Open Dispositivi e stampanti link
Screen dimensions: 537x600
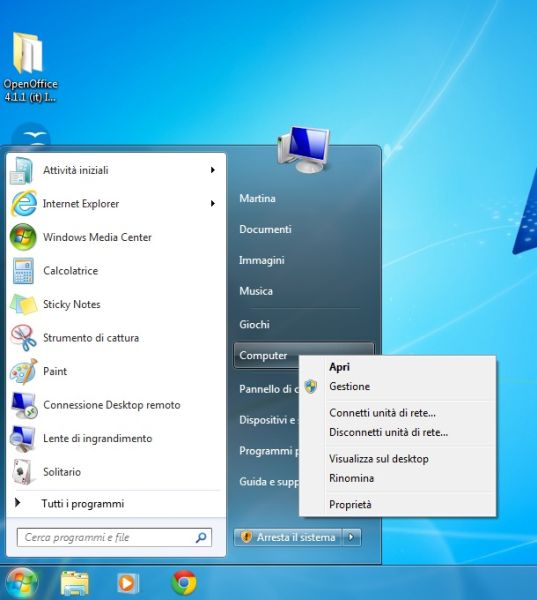[269, 420]
